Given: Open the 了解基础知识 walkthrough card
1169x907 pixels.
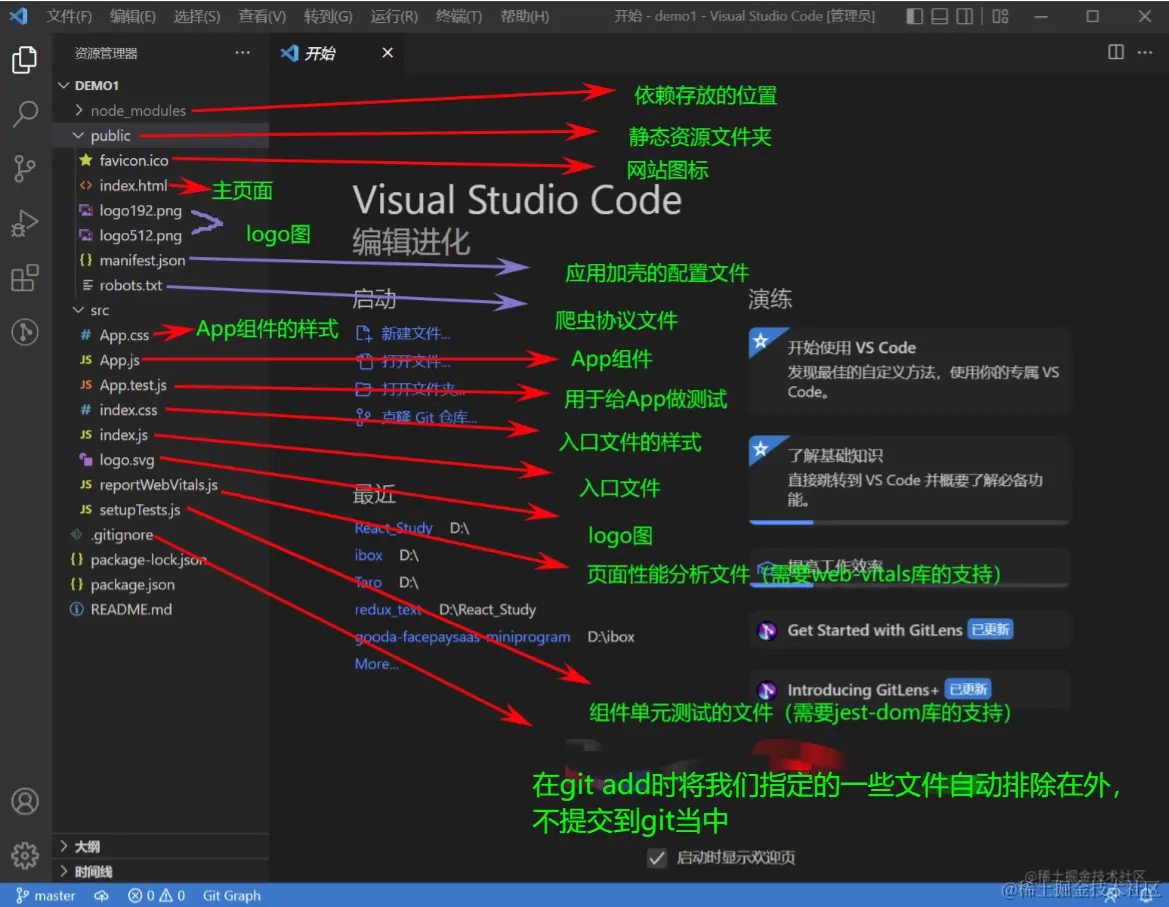Looking at the screenshot, I should point(909,479).
